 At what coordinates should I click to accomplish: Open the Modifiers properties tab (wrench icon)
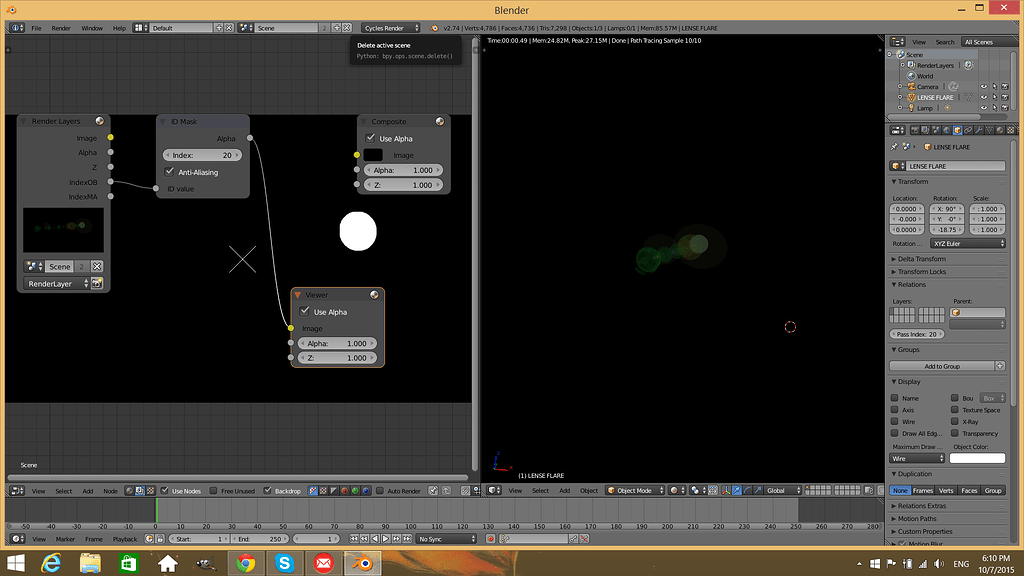tap(978, 130)
